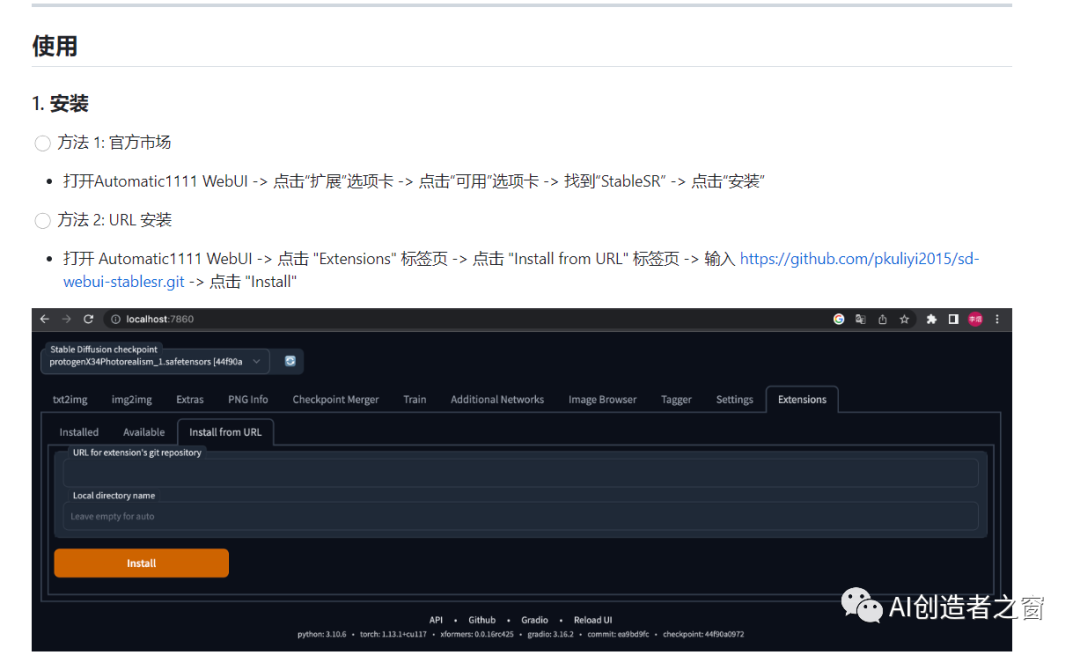Screen dimensions: 1080x655
Task: Open the Stable Diffusion checkpoint dropdown
Action: point(155,361)
